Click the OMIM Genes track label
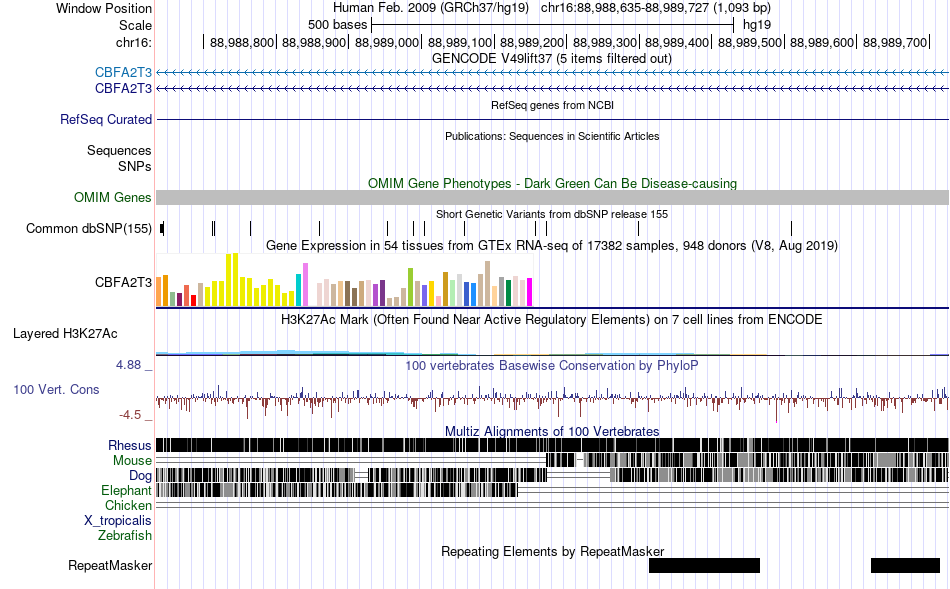Screen dimensions: 950x589 [113, 198]
